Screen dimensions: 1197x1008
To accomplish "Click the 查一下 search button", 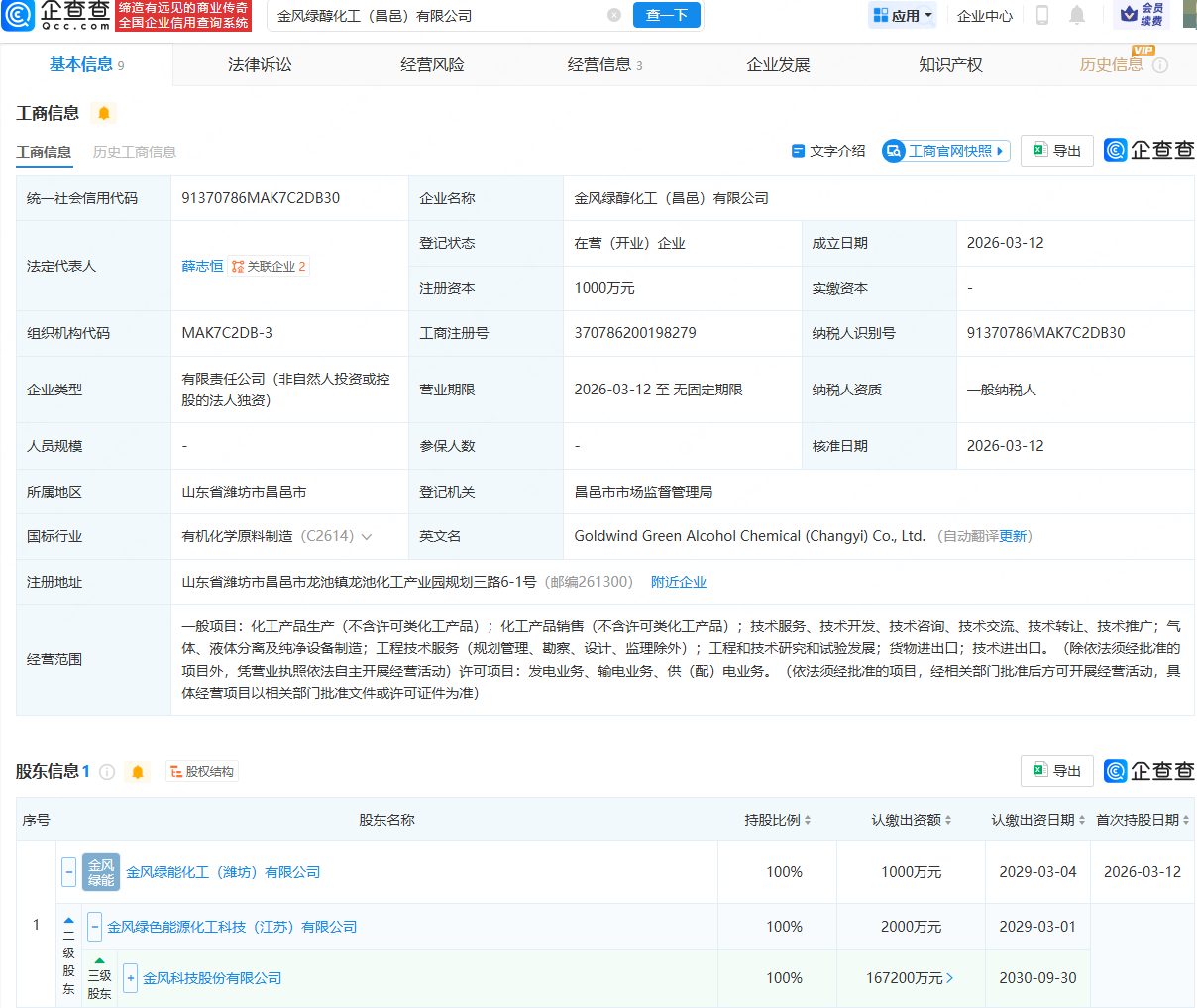I will pos(666,16).
